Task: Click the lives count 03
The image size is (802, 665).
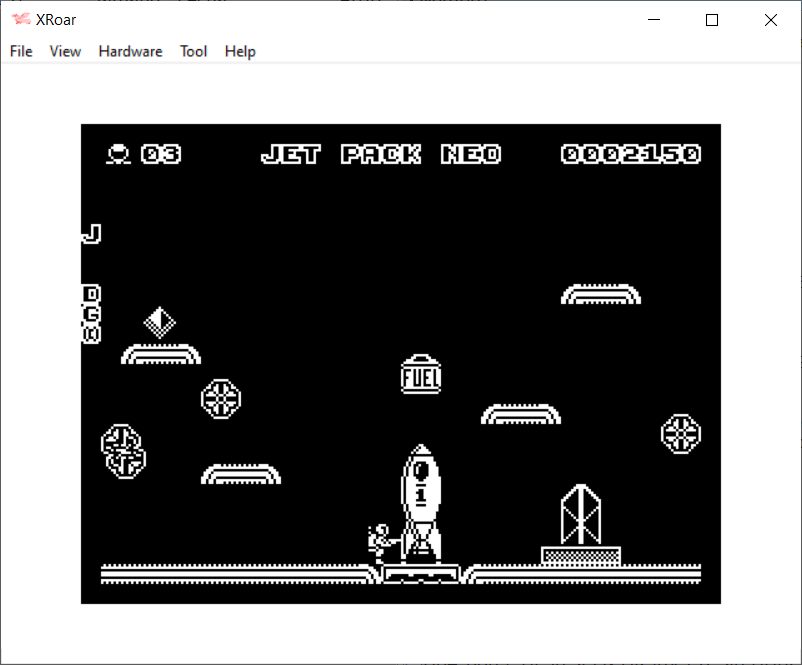Action: (161, 154)
